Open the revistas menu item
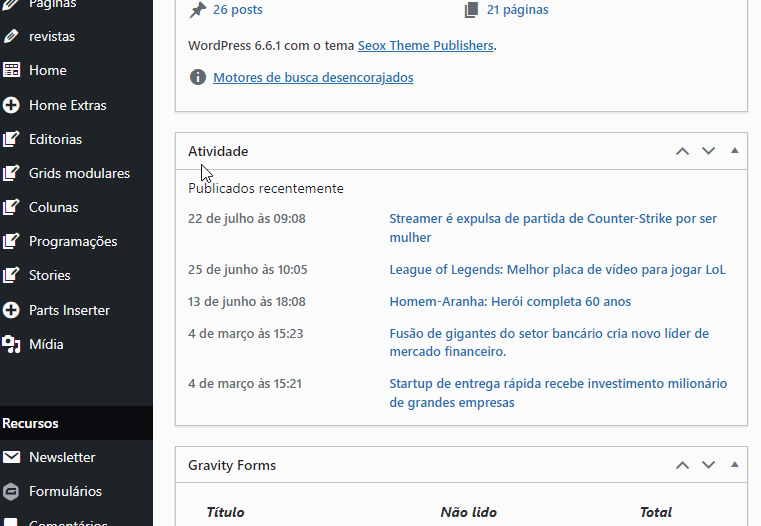Viewport: 761px width, 526px height. click(52, 36)
